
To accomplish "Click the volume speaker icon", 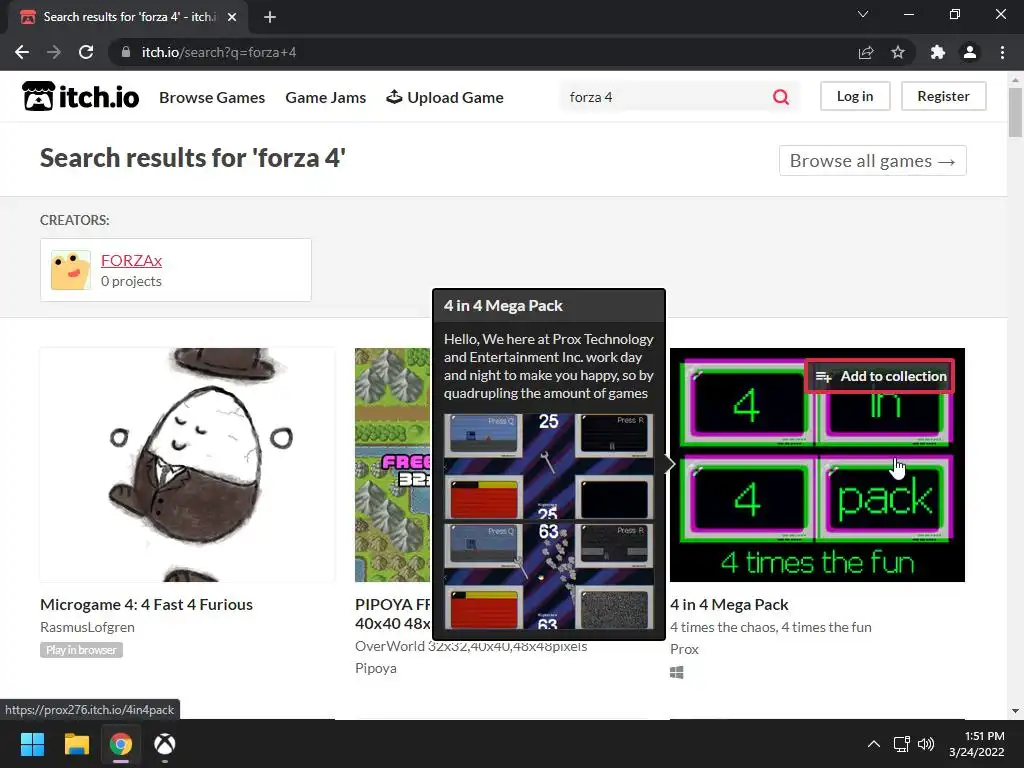I will (925, 744).
